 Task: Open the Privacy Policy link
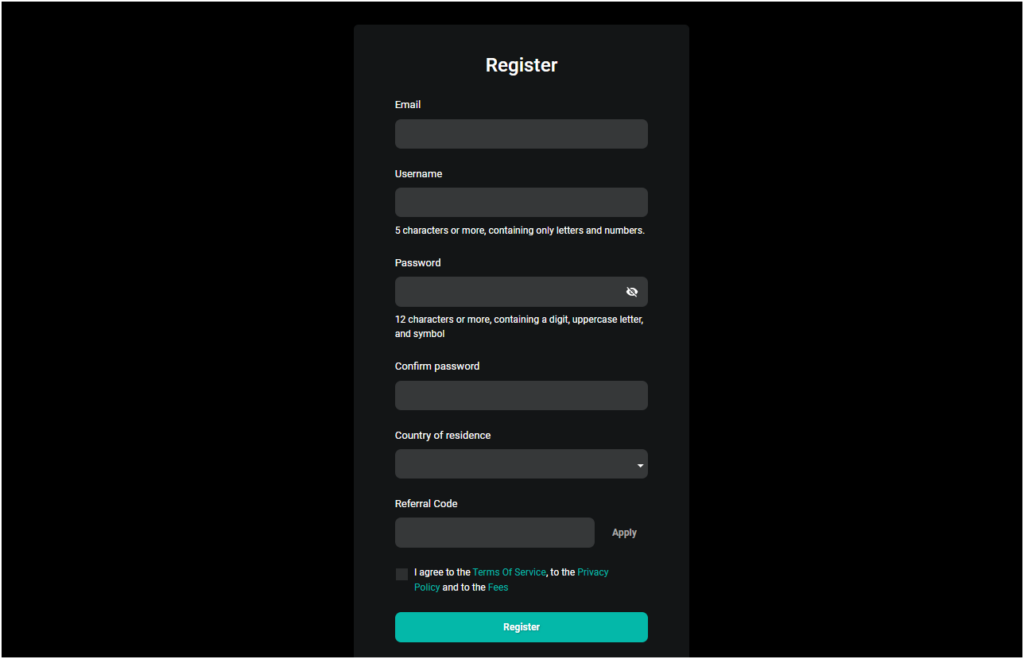[x=592, y=572]
